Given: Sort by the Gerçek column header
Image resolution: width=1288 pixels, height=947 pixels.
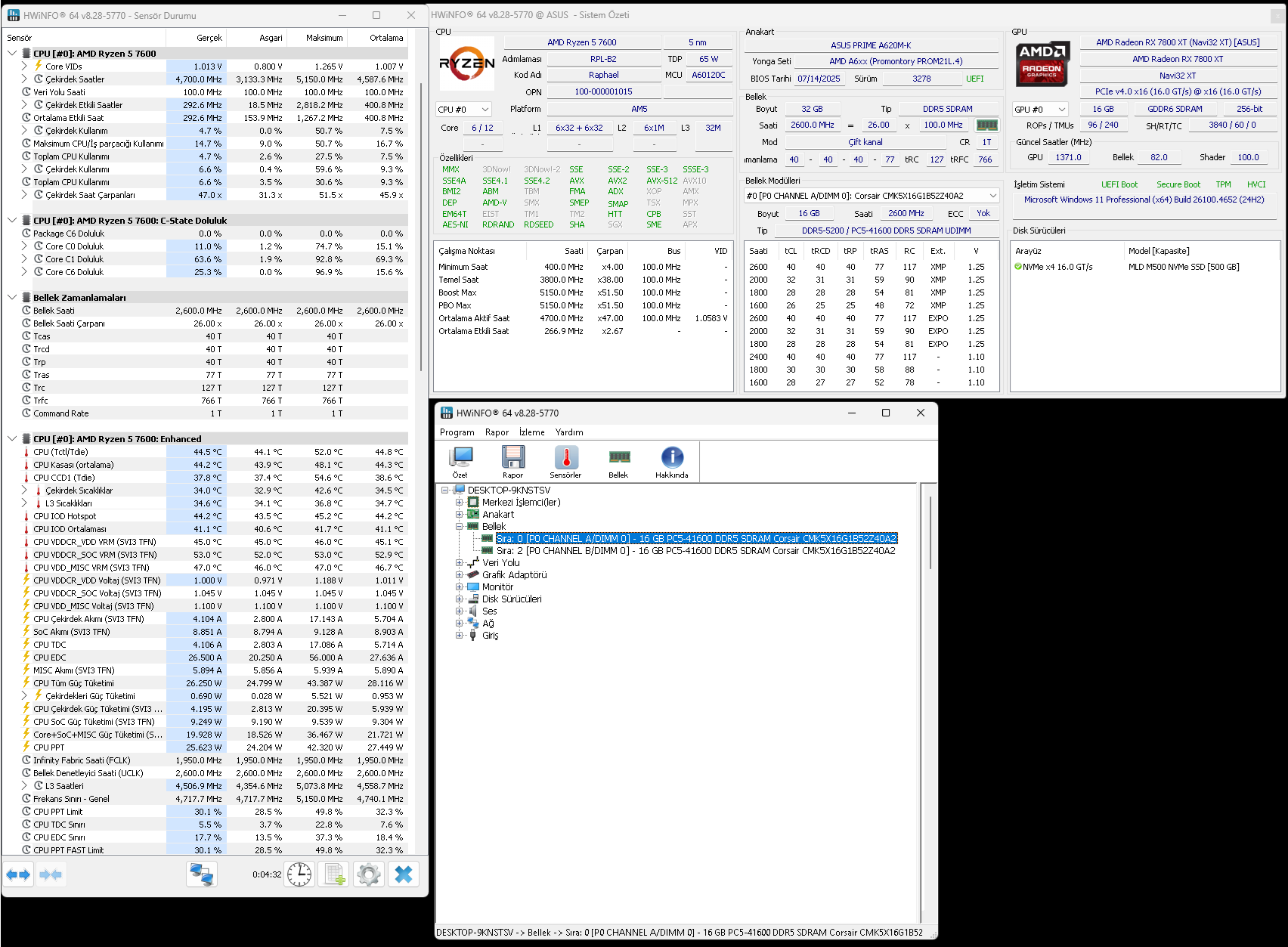Looking at the screenshot, I should pyautogui.click(x=196, y=38).
